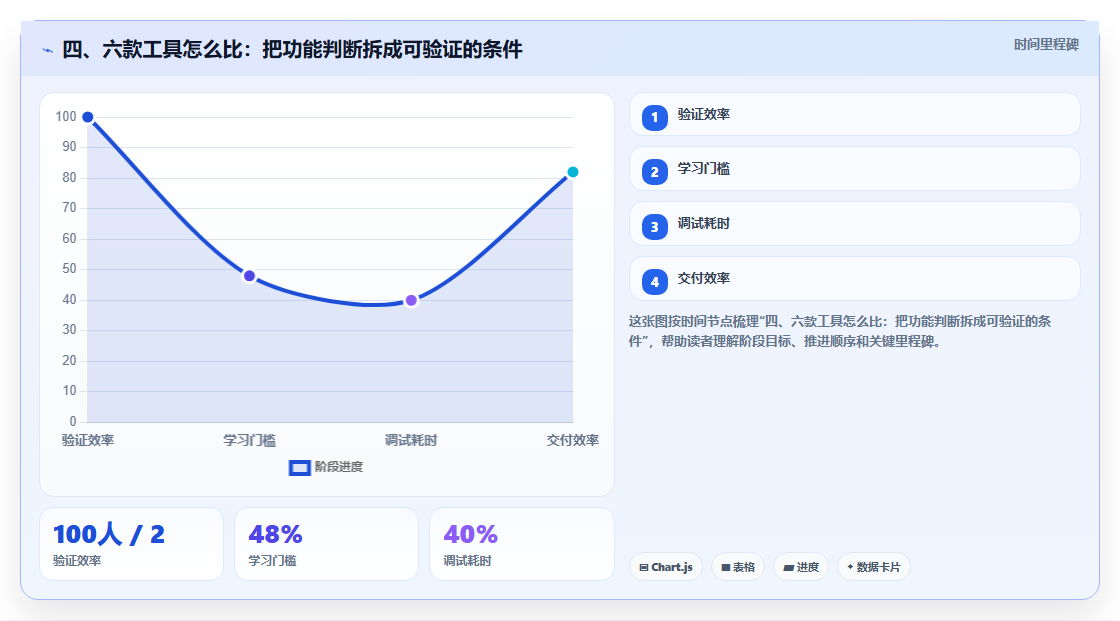Select the 学习门槛 milestone row text
This screenshot has width=1120, height=621.
tap(704, 169)
